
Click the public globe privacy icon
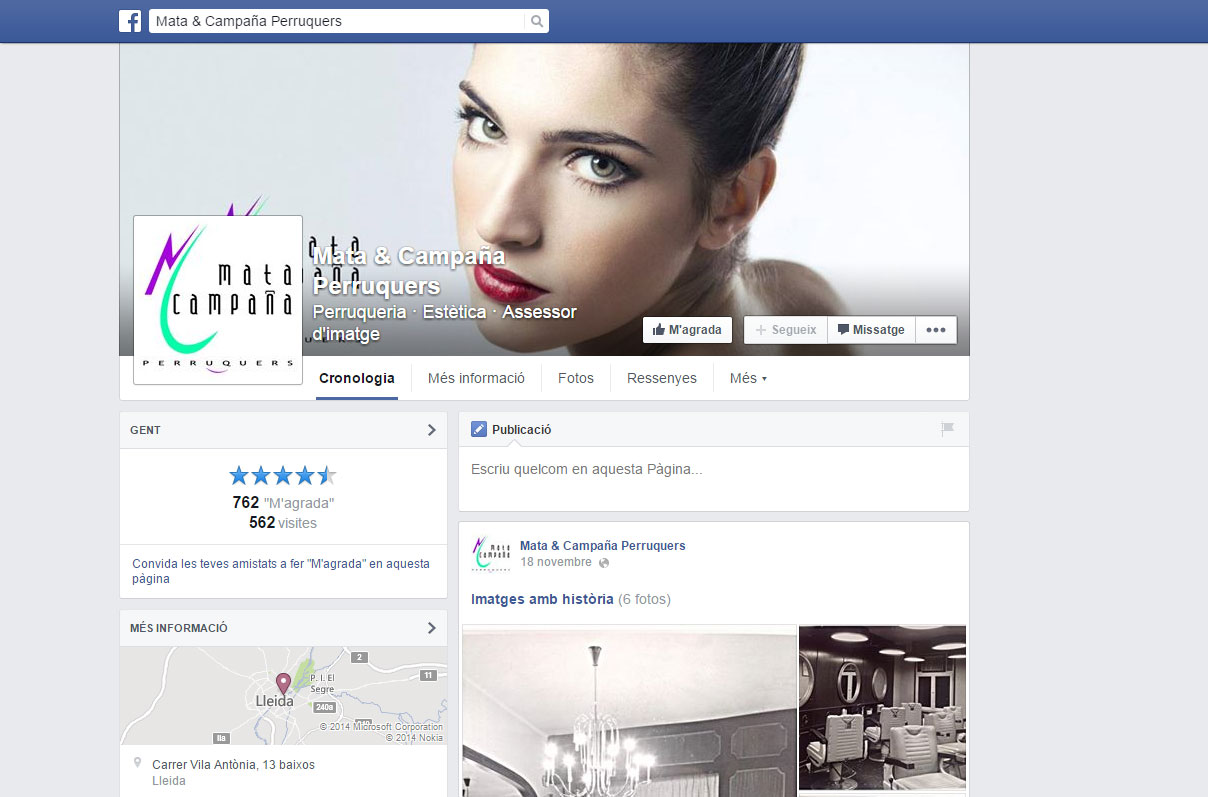click(603, 563)
